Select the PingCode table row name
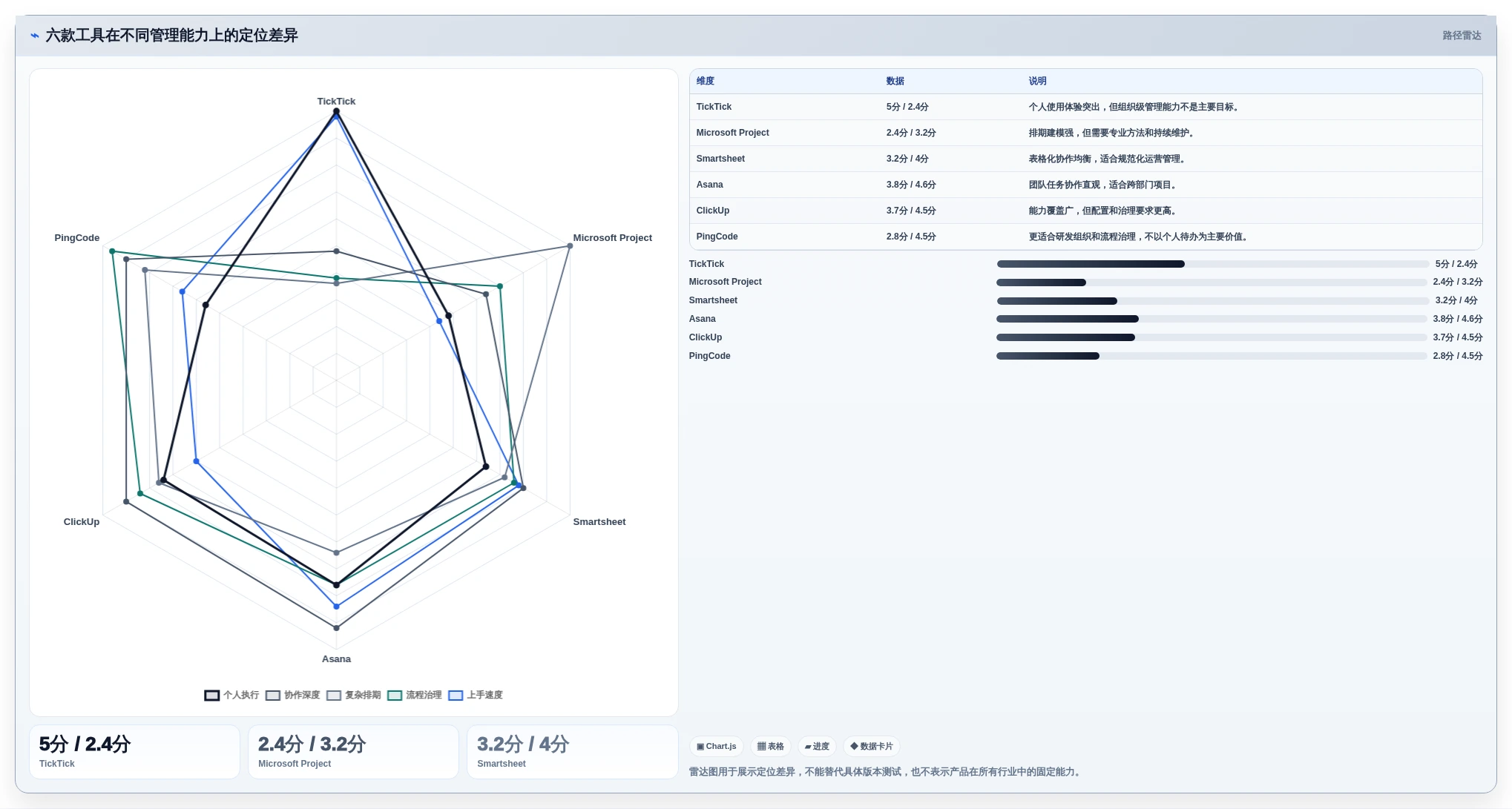This screenshot has height=809, width=1512. point(717,237)
